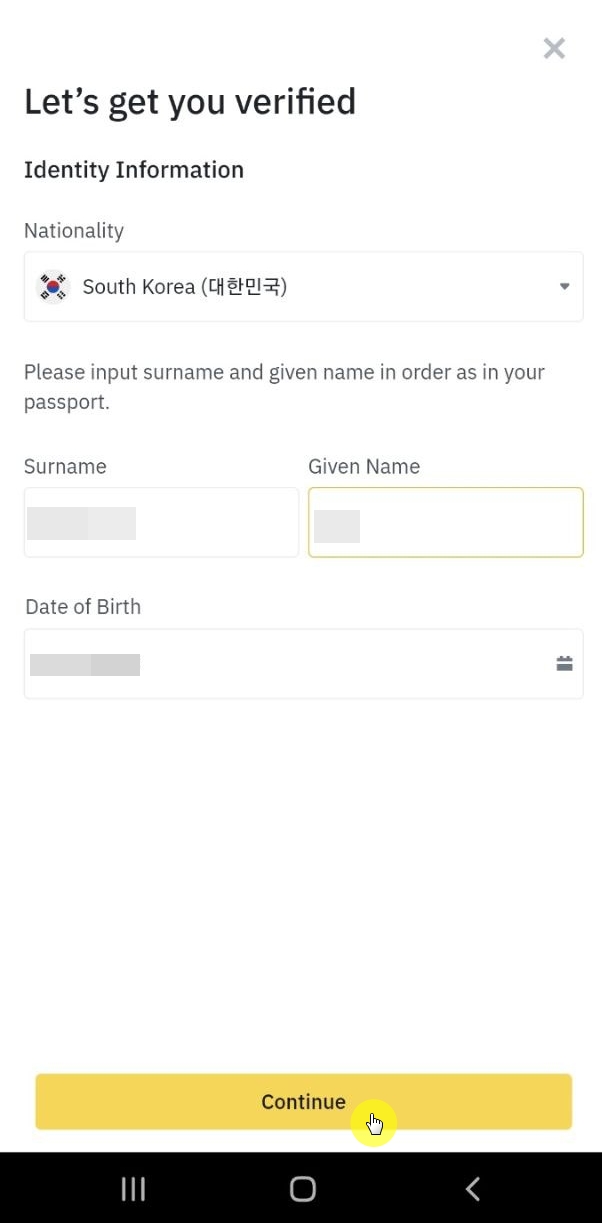Close the verification screen with X
This screenshot has width=602, height=1223.
tap(554, 48)
